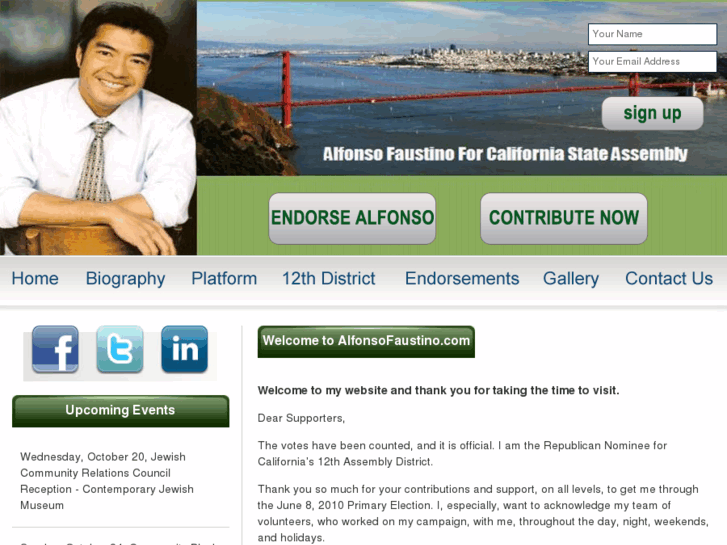Screen dimensions: 727x545
Task: Go to the Home menu item
Action: (x=35, y=279)
